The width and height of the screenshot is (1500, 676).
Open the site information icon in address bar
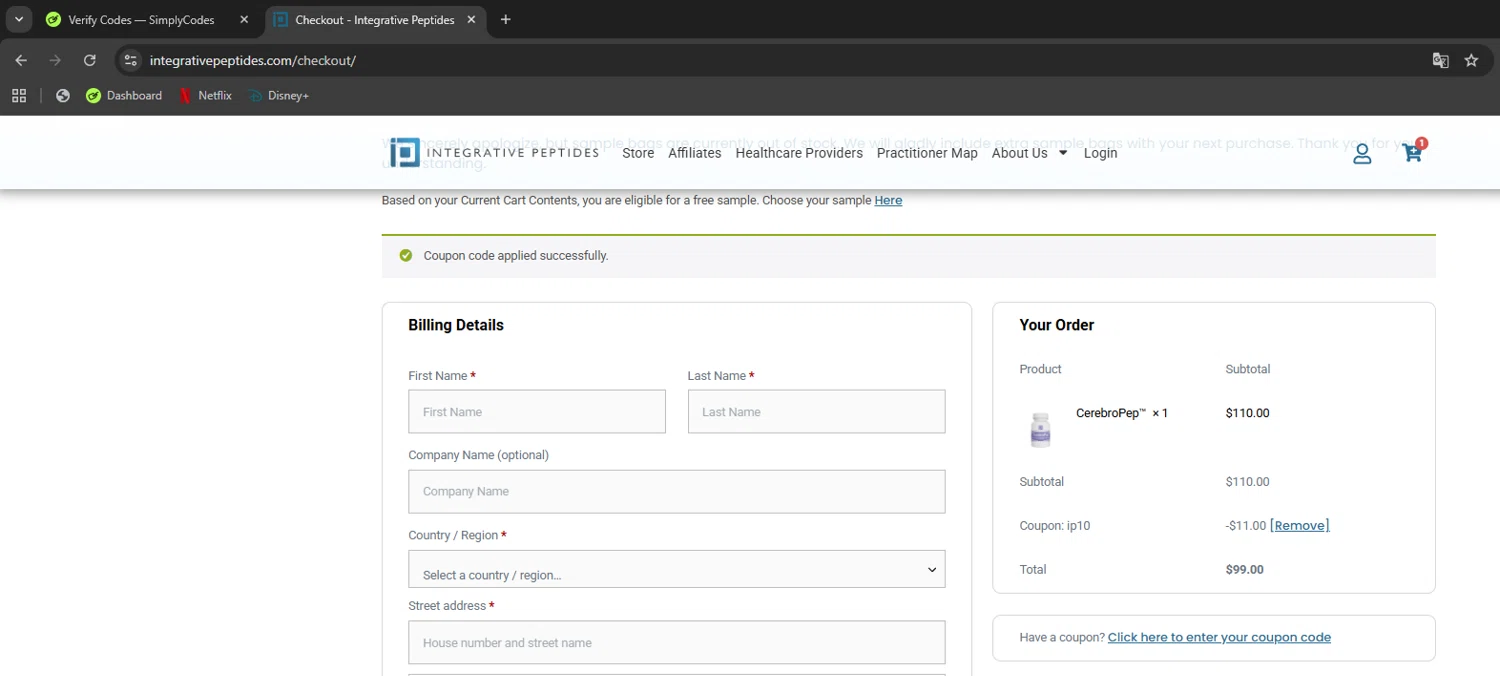click(130, 60)
